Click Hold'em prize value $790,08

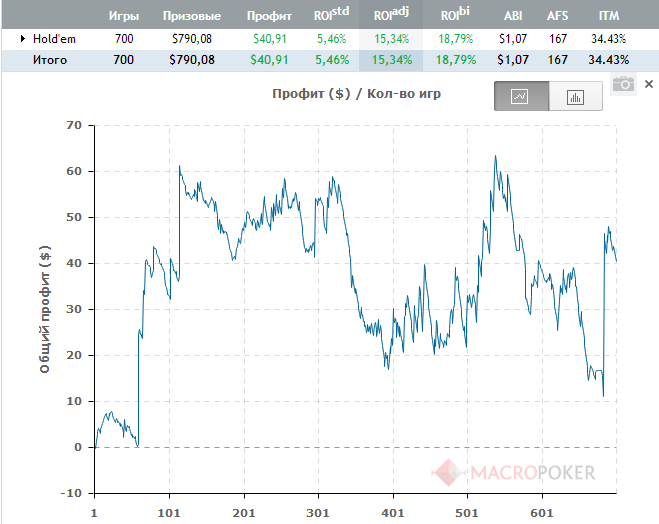coord(192,39)
